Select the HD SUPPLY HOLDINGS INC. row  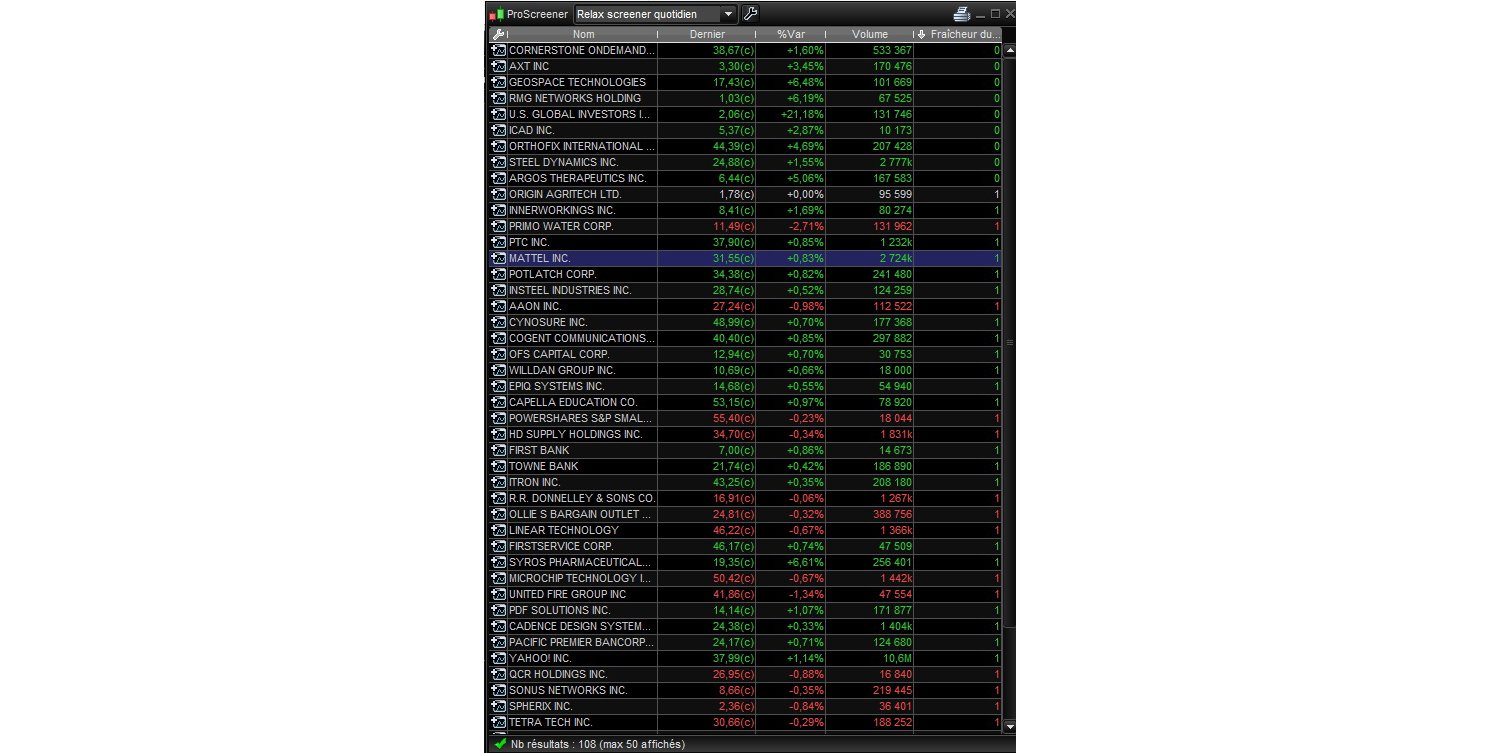tap(746, 434)
